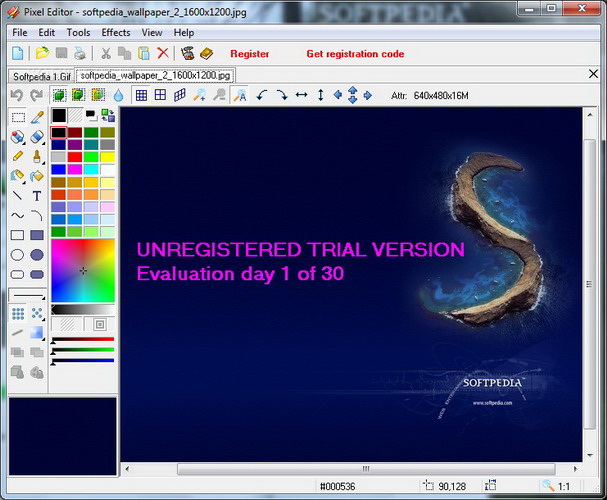Open the Help menu

click(x=183, y=33)
